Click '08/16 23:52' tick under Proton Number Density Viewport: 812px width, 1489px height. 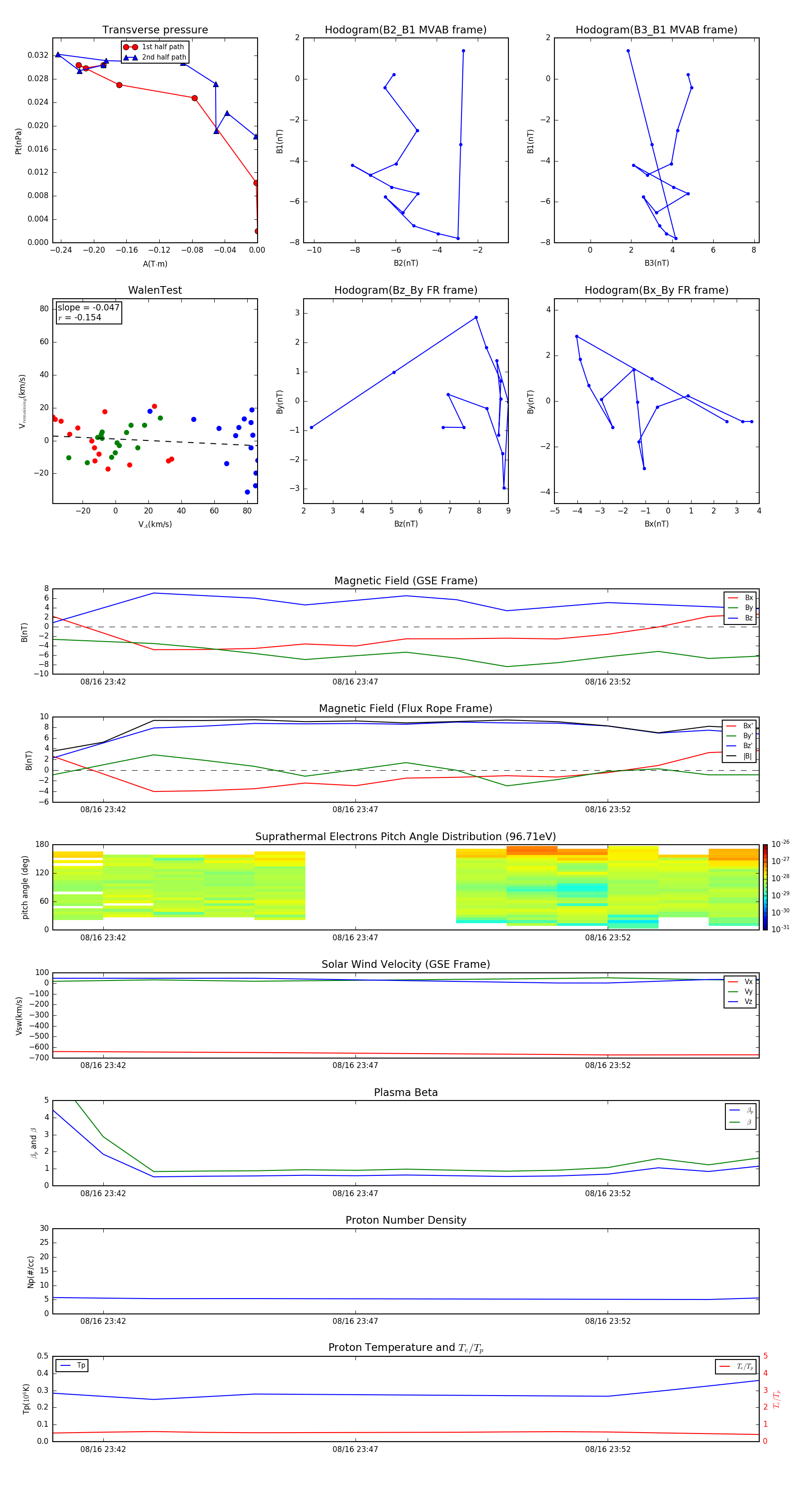pos(607,1322)
